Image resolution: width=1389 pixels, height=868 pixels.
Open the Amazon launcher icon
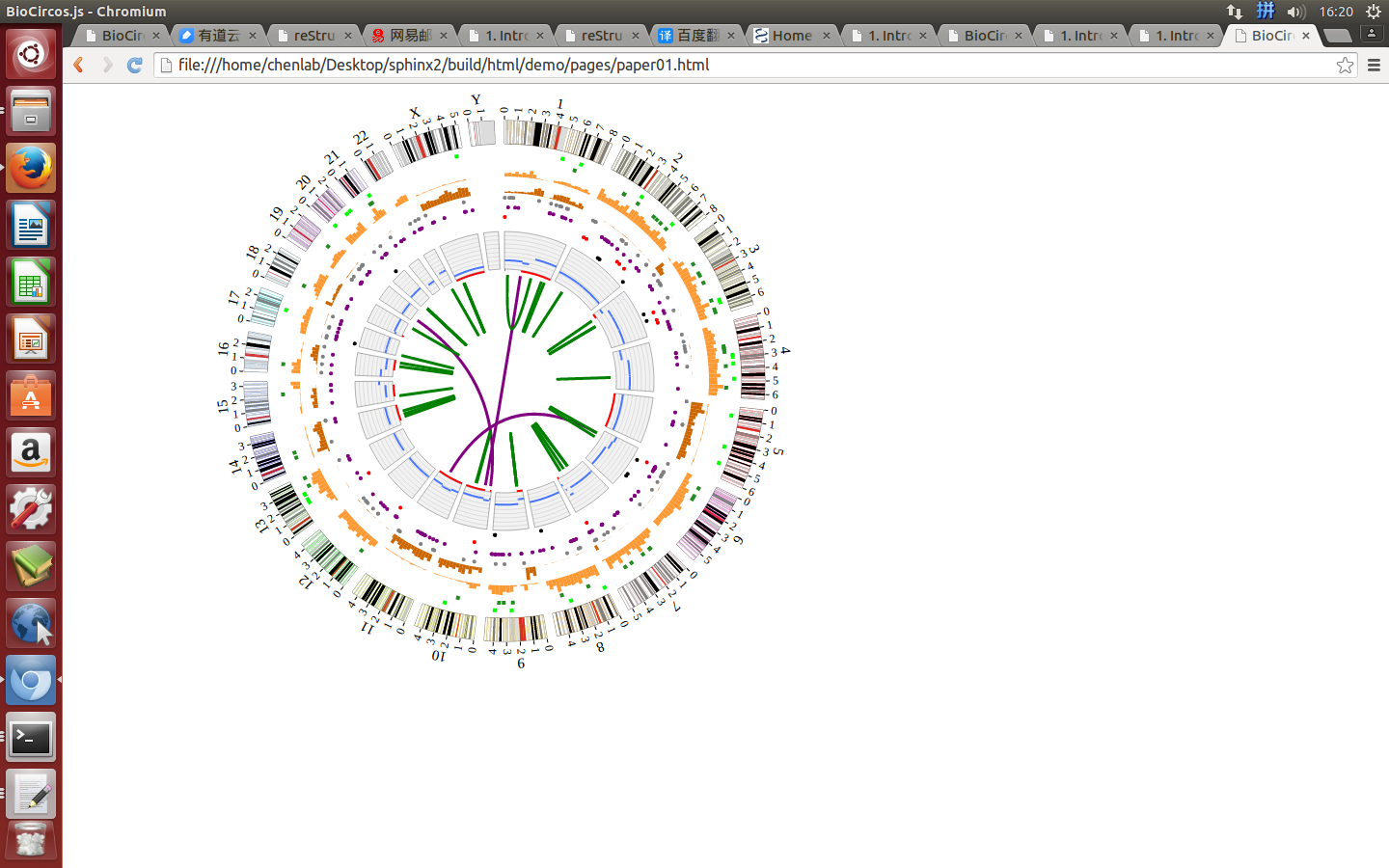(x=31, y=452)
